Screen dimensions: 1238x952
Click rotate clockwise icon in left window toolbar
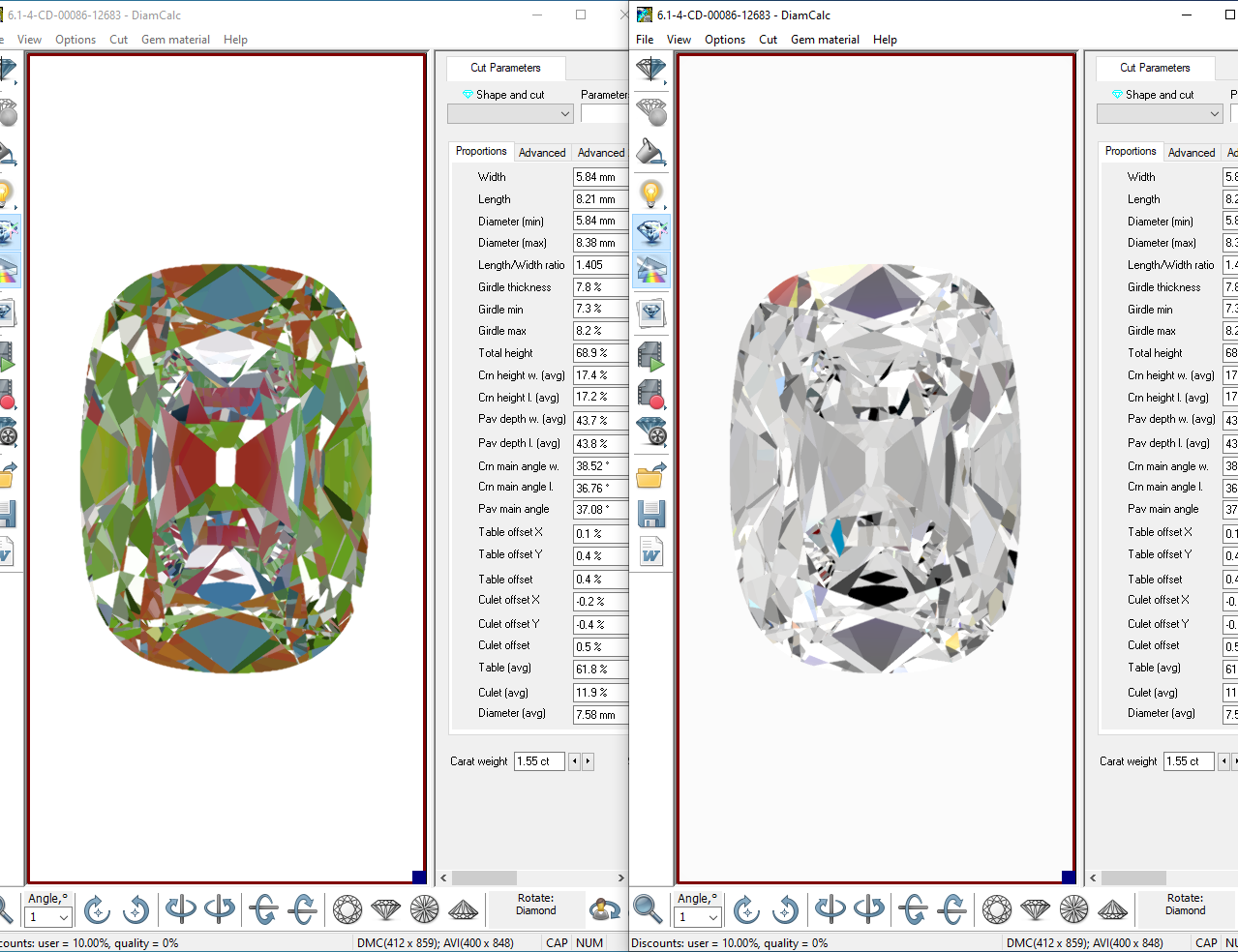coord(97,909)
